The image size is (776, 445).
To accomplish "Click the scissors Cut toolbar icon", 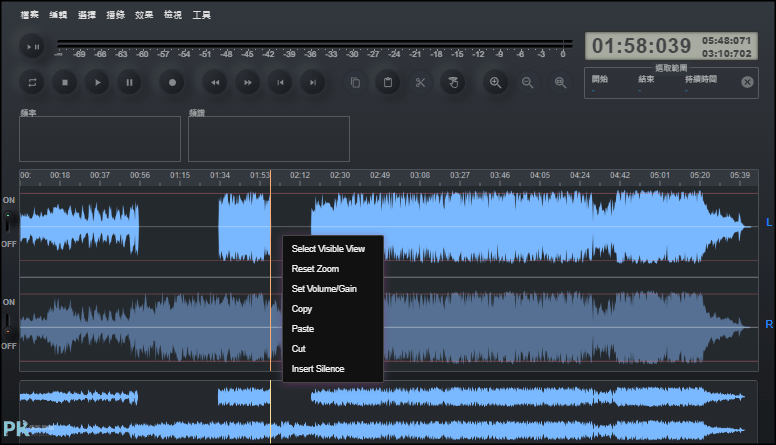I will coord(420,83).
